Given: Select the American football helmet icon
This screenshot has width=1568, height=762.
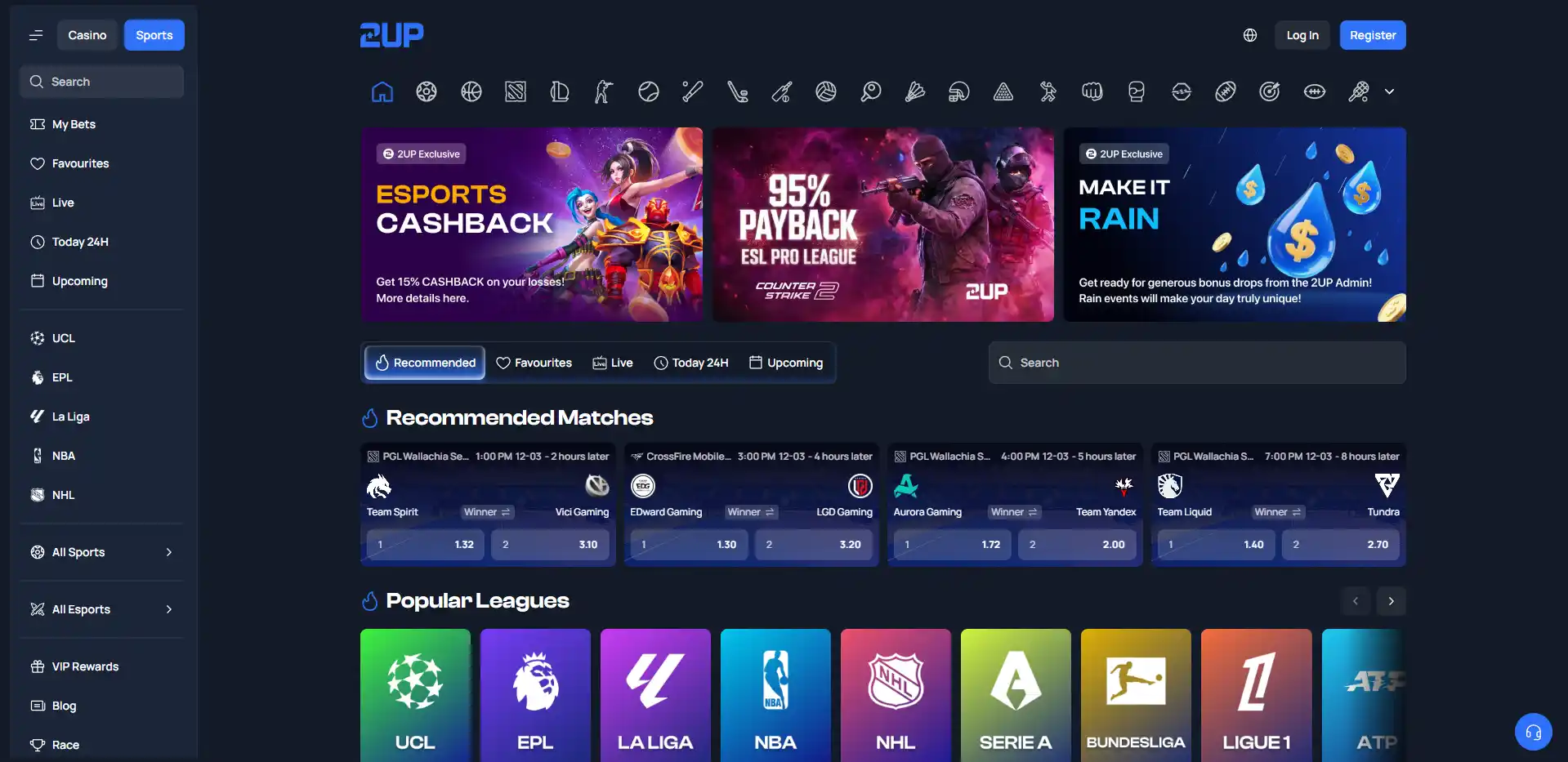Looking at the screenshot, I should (x=959, y=91).
